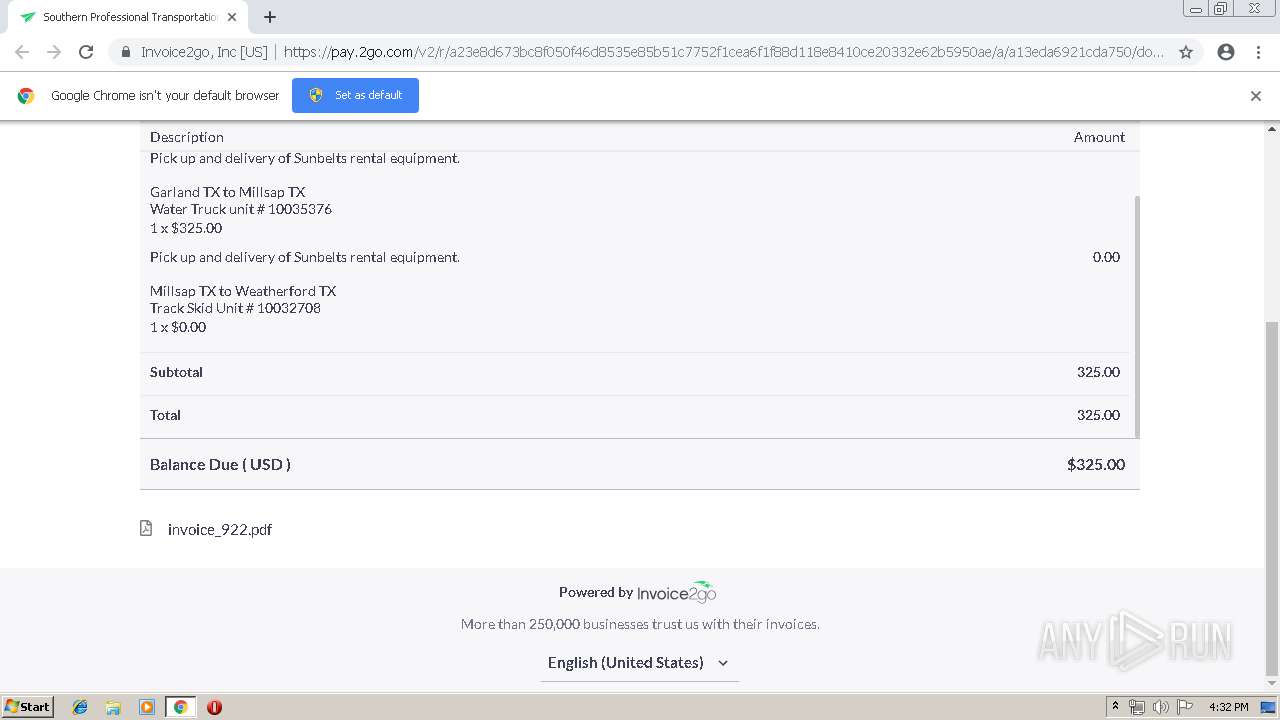Click the browser back arrow

(22, 52)
